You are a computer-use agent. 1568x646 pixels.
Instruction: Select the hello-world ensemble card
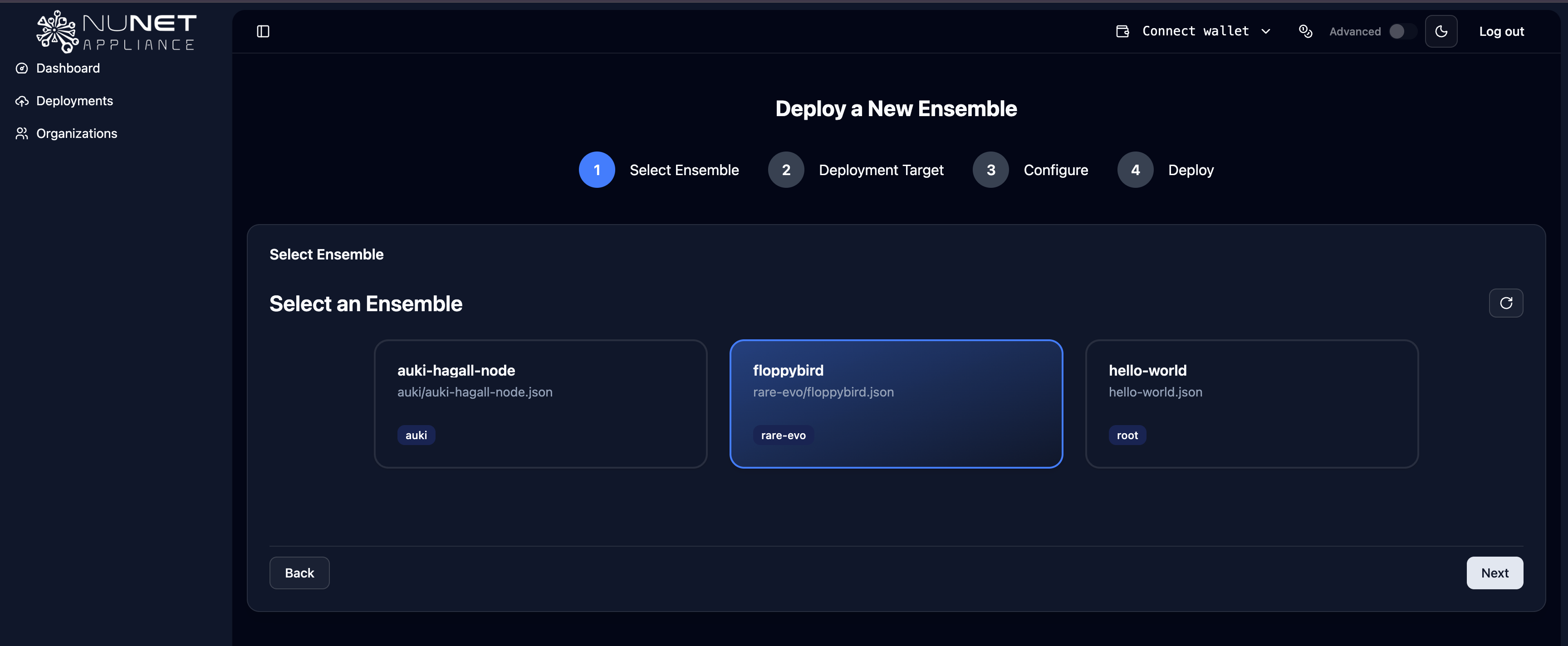pyautogui.click(x=1251, y=404)
